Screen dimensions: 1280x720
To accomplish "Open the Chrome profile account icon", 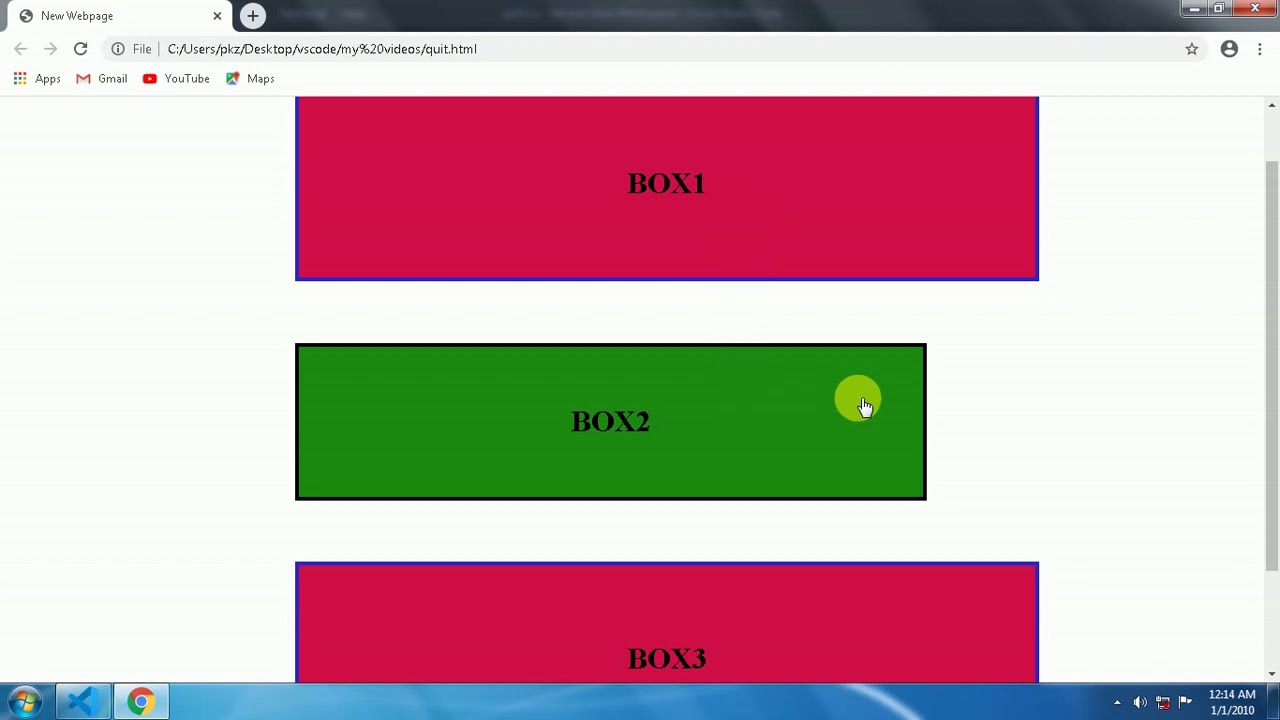I will [x=1229, y=48].
